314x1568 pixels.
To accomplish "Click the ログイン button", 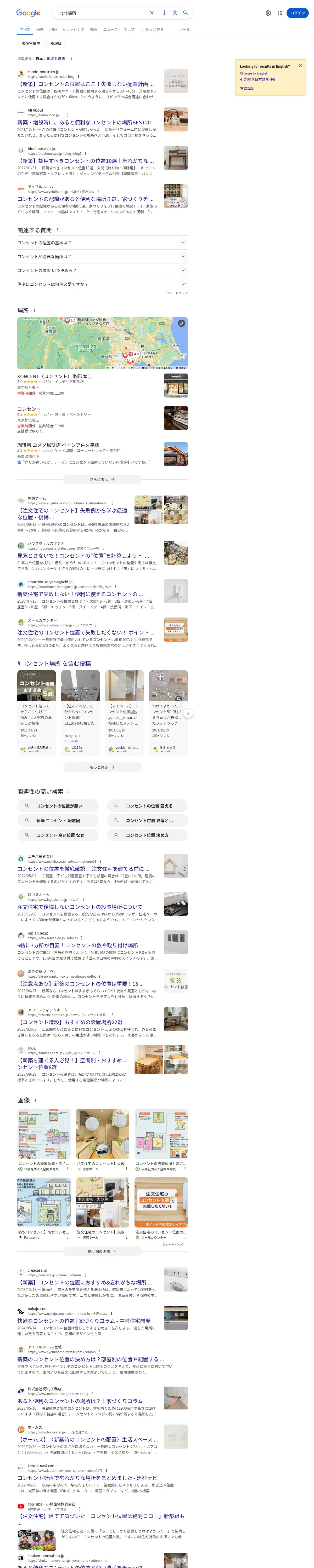I will (x=298, y=13).
